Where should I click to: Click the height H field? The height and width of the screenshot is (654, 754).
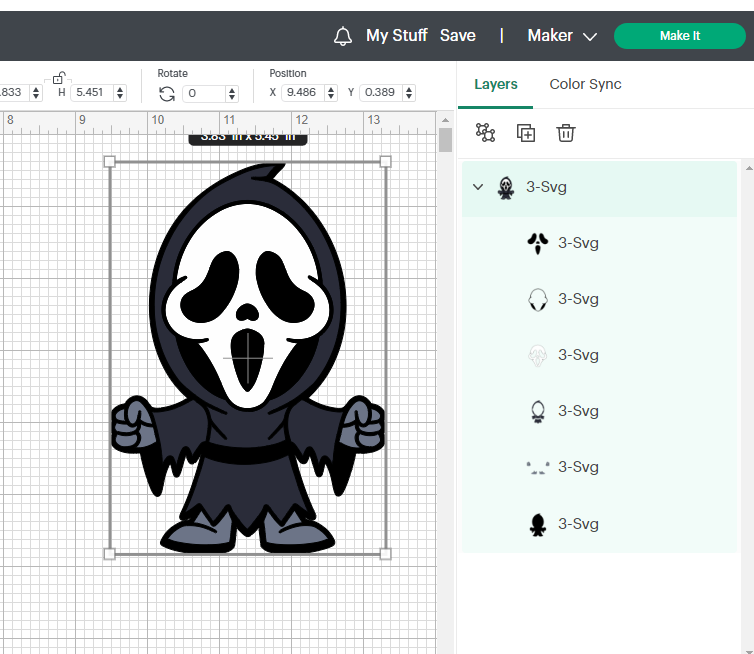(x=91, y=92)
